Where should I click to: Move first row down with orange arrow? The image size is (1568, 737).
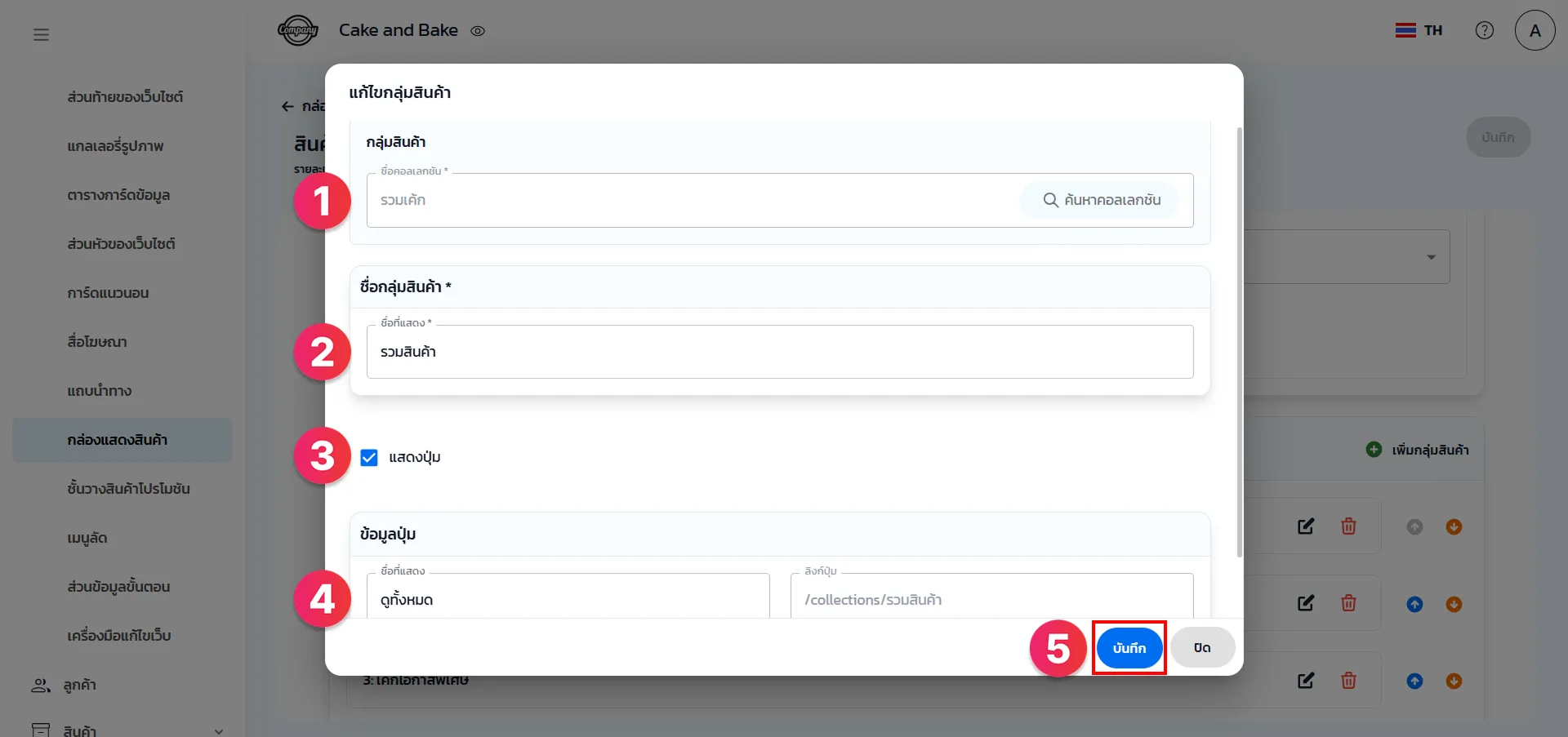1454,526
